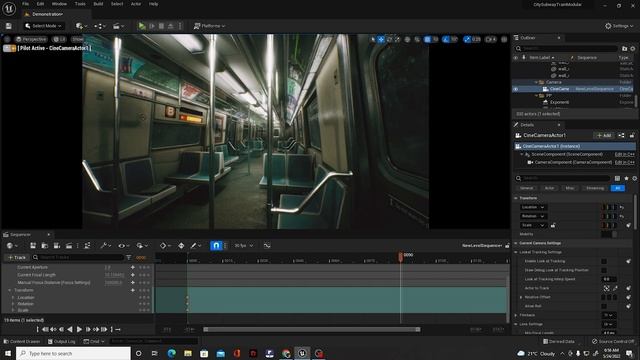640x360 pixels.
Task: Open the Cinematics clapperboard dropdown
Action: [118, 26]
